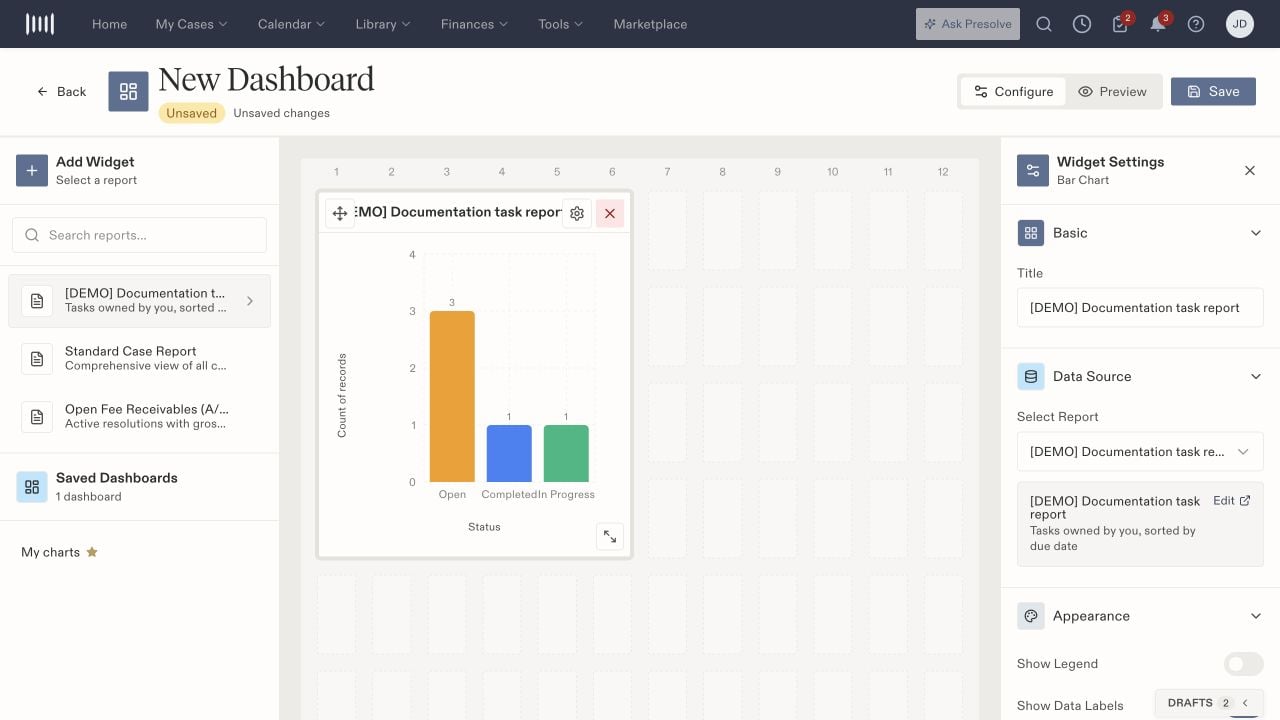Expand the Calendar menu
This screenshot has width=1280, height=720.
(292, 24)
